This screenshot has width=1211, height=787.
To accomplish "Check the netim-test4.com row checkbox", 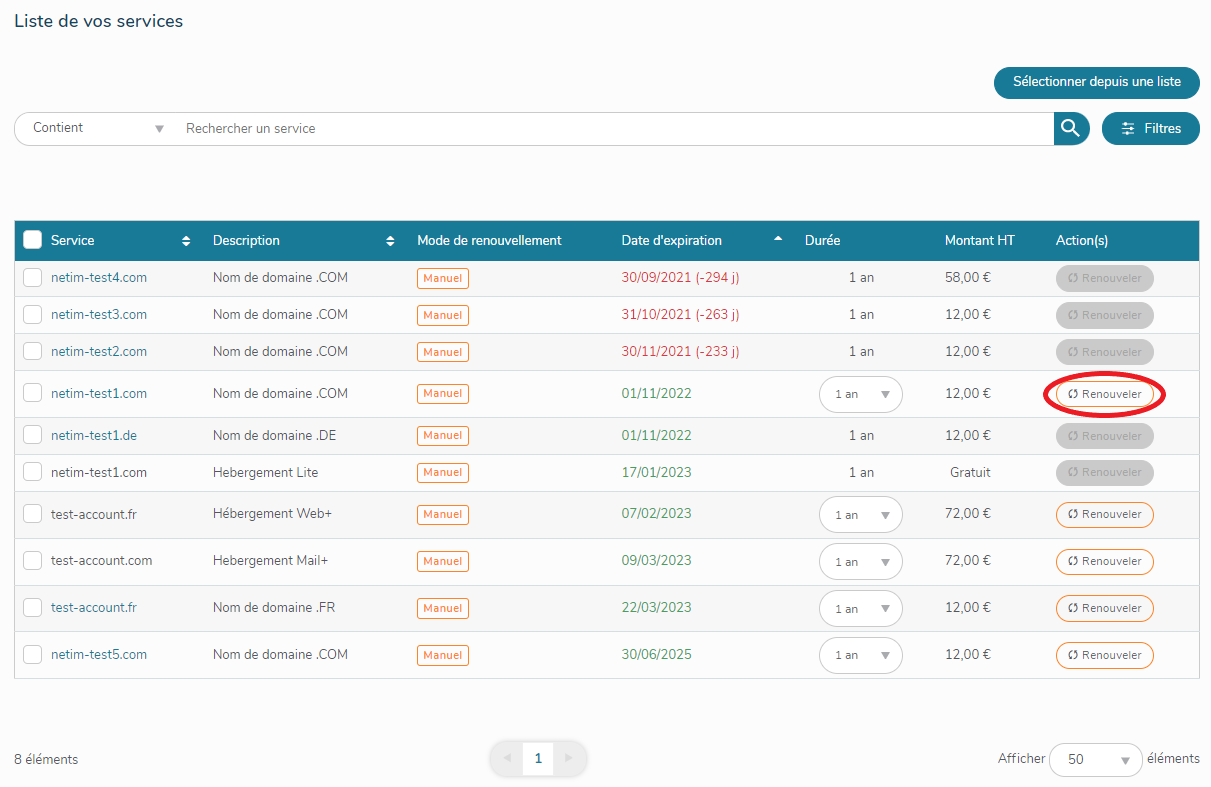I will 33,278.
